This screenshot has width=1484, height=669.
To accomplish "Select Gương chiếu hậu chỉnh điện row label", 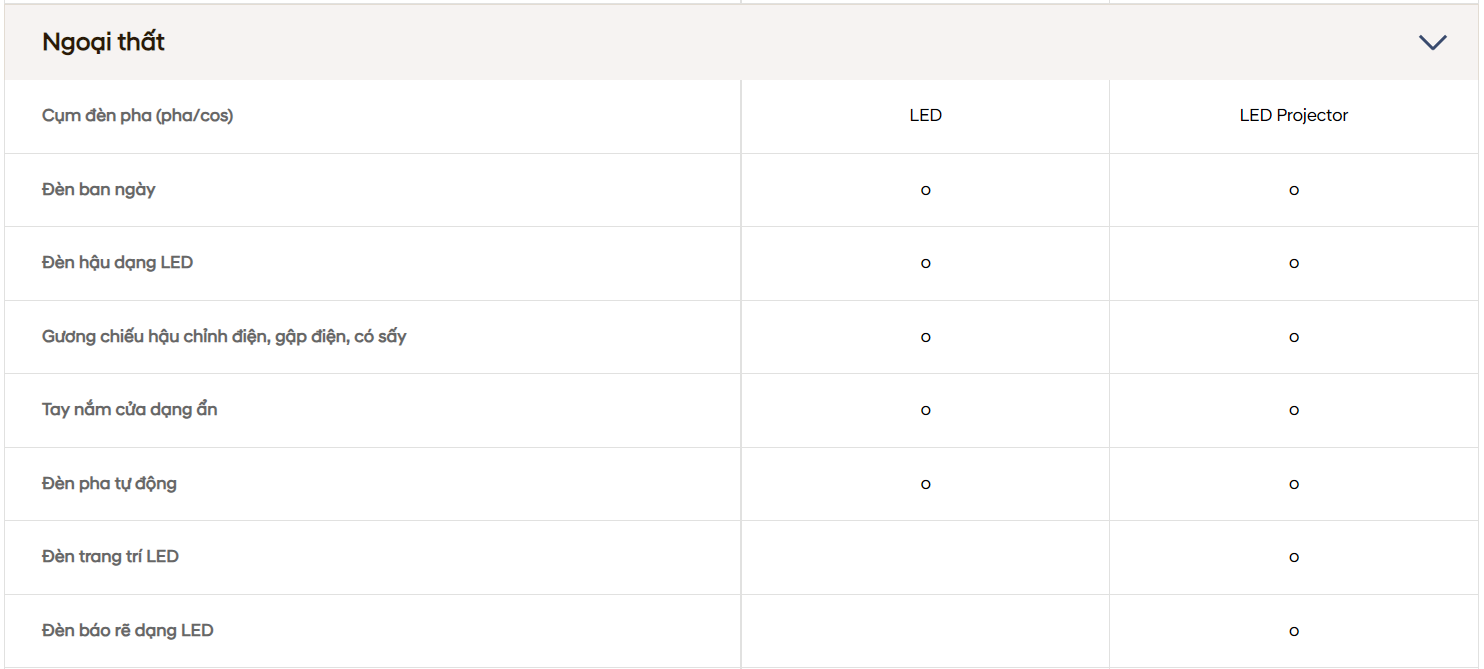I will pos(224,336).
